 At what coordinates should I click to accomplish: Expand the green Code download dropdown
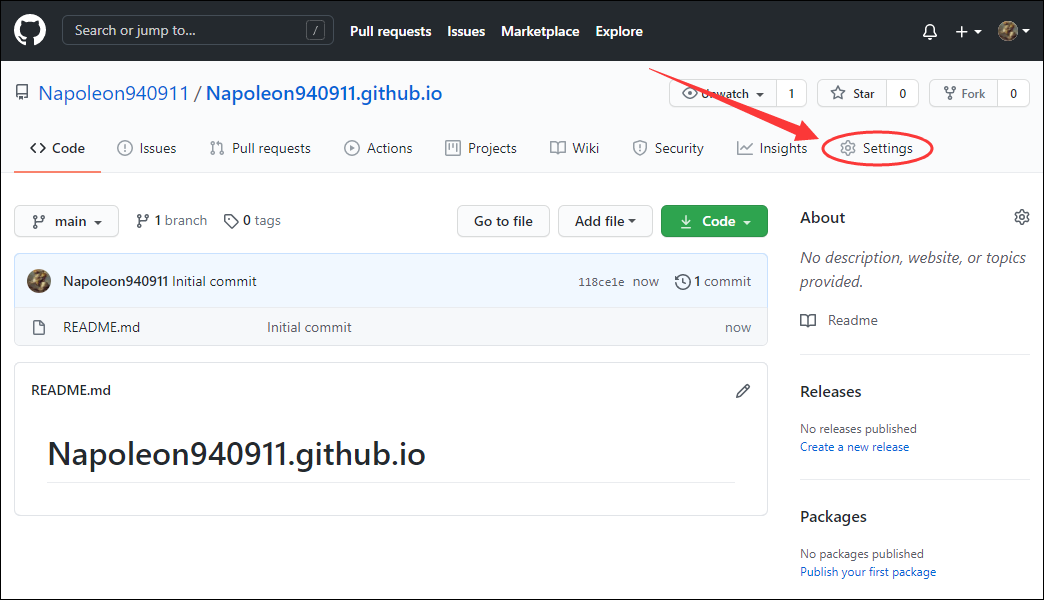[x=714, y=221]
